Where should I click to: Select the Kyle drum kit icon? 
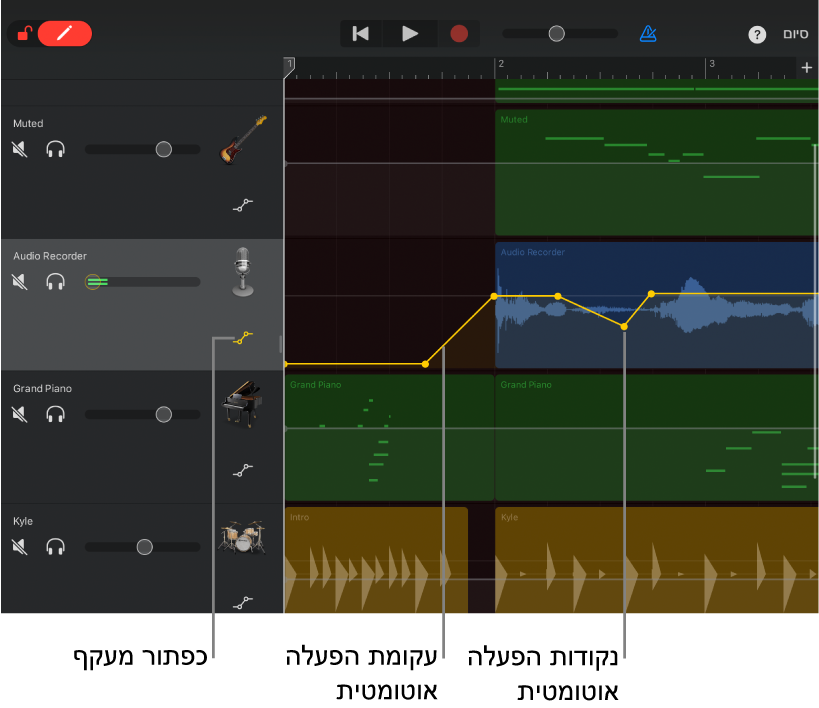242,537
